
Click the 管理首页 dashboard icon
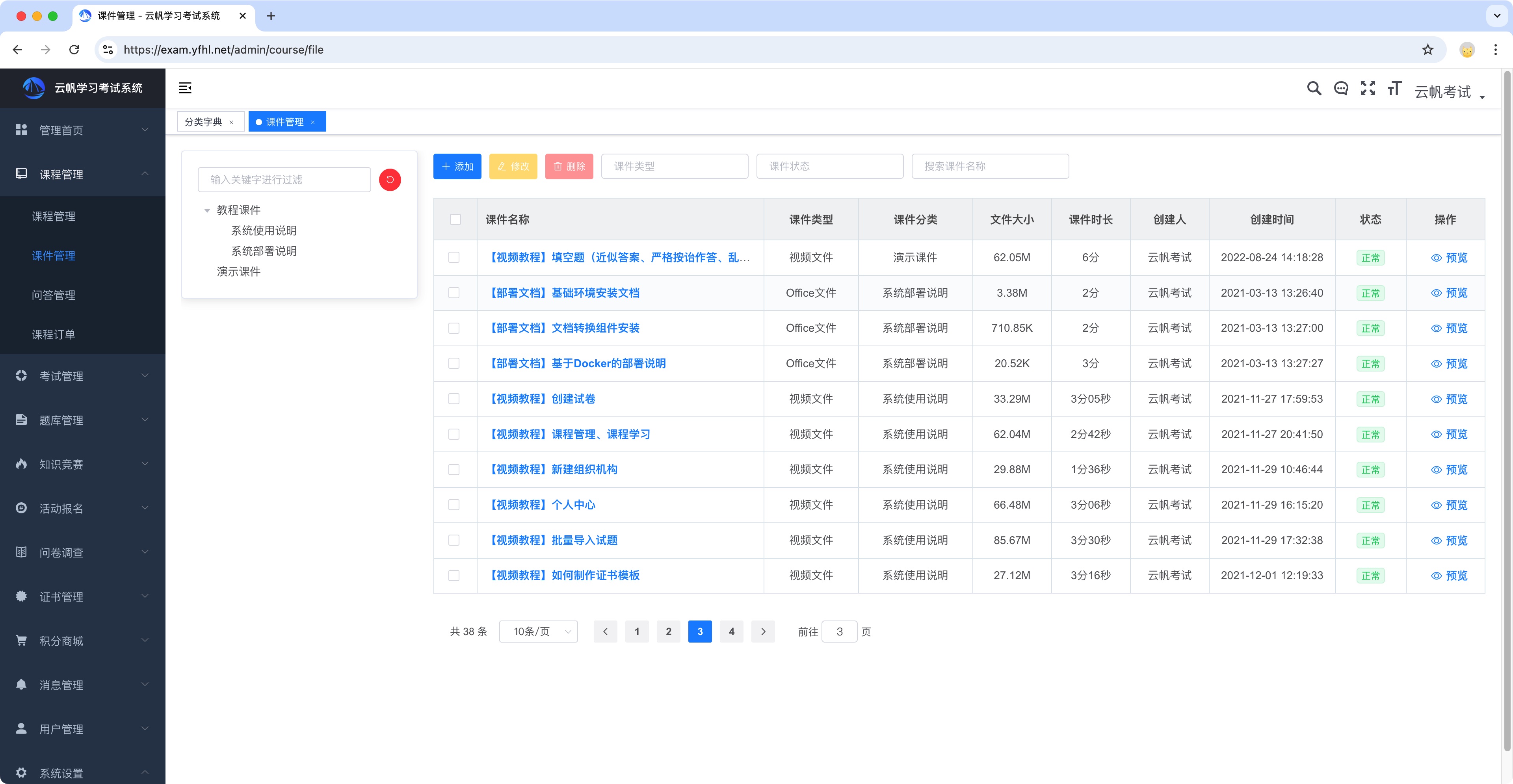pos(21,130)
